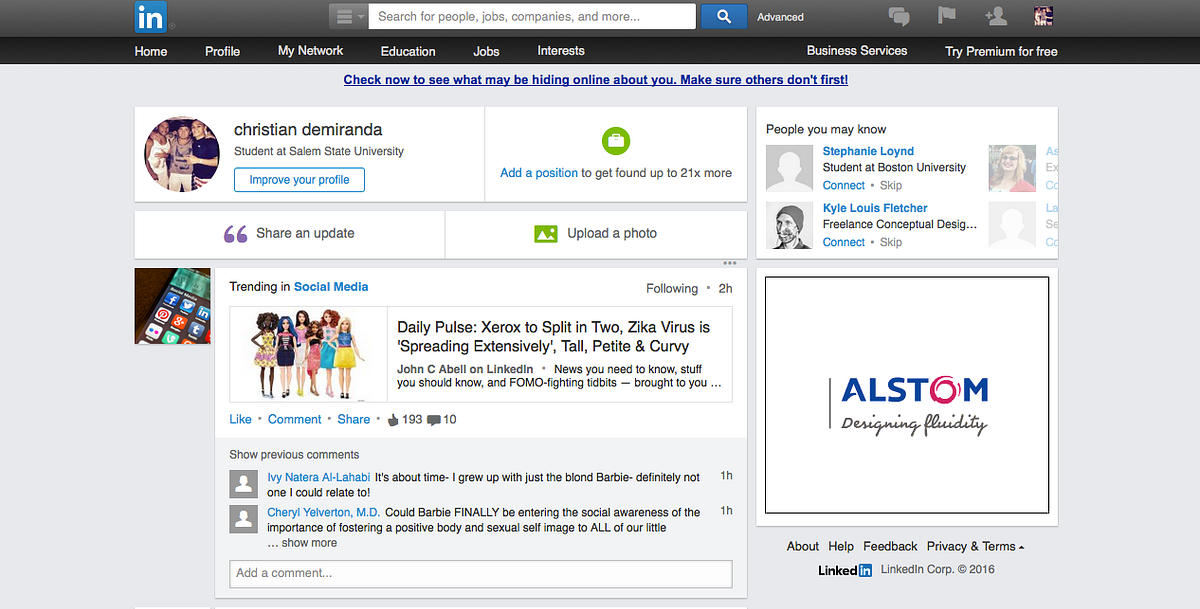Go to the Home menu
The width and height of the screenshot is (1200, 609).
point(151,51)
